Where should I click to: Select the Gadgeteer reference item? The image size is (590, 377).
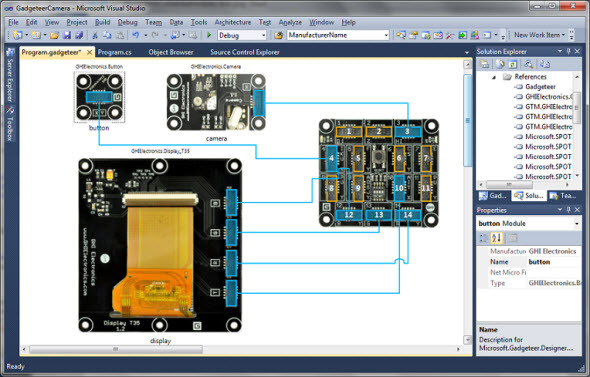tap(540, 87)
